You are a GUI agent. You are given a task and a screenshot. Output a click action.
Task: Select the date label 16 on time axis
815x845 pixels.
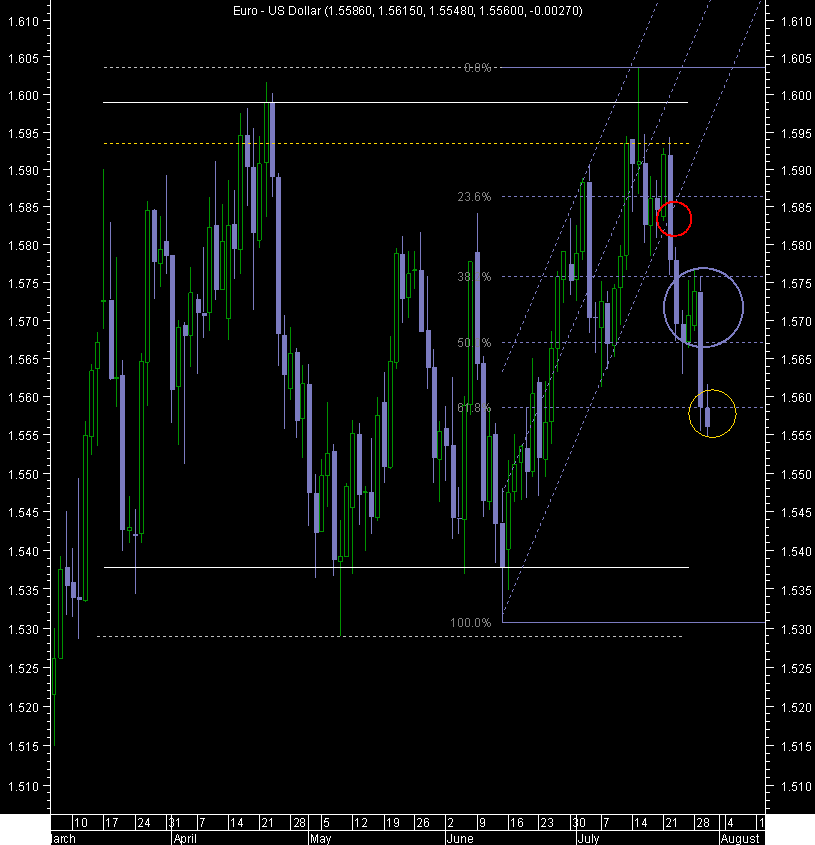point(516,823)
